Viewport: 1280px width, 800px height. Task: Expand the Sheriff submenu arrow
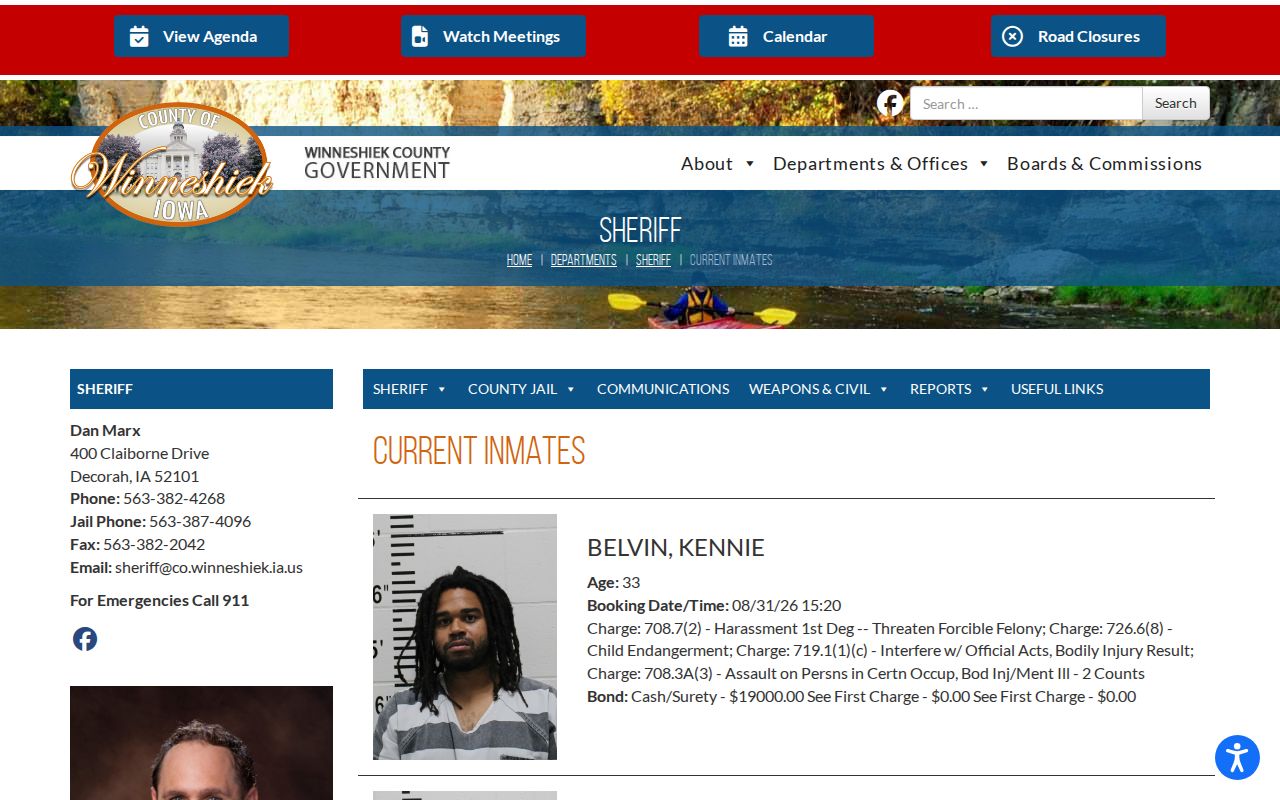(x=442, y=390)
